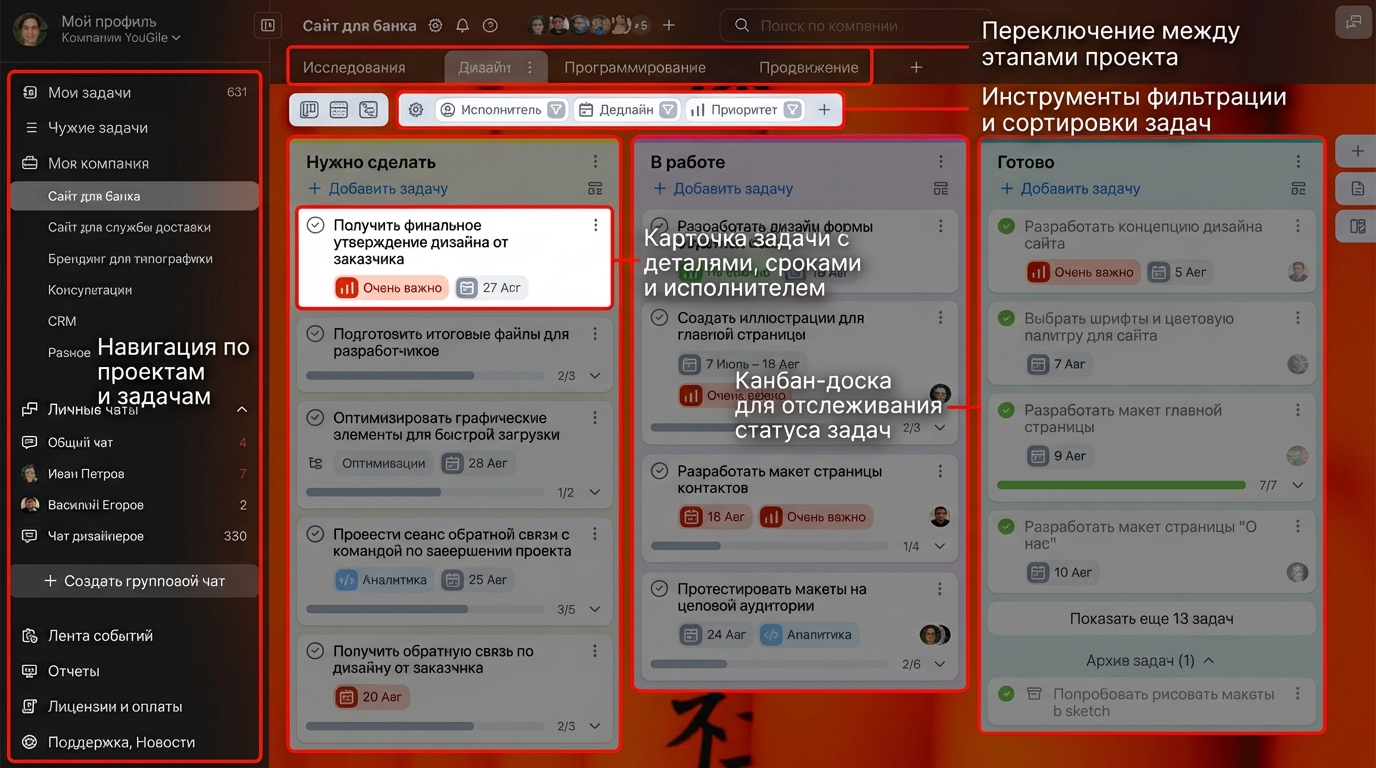The width and height of the screenshot is (1376, 768).
Task: Expand subtasks of Подготовить итоговые файлы card
Action: pyautogui.click(x=595, y=376)
